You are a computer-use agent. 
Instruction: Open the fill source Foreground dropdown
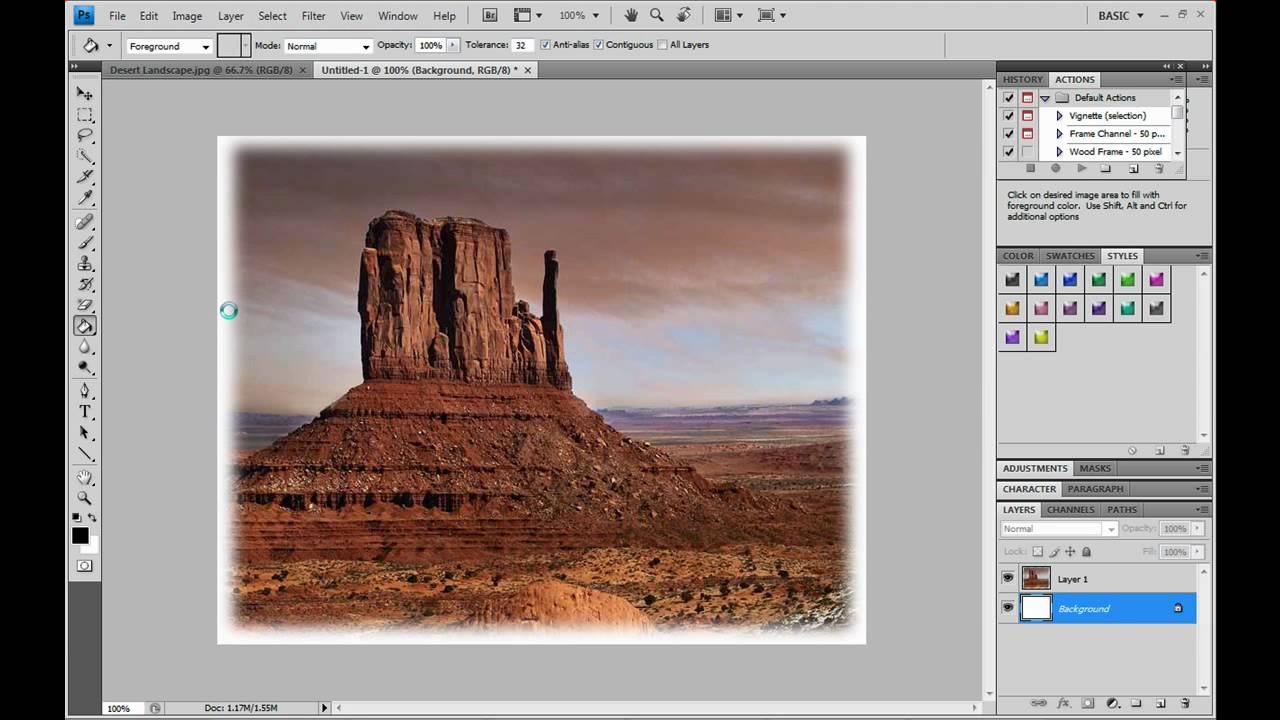169,46
